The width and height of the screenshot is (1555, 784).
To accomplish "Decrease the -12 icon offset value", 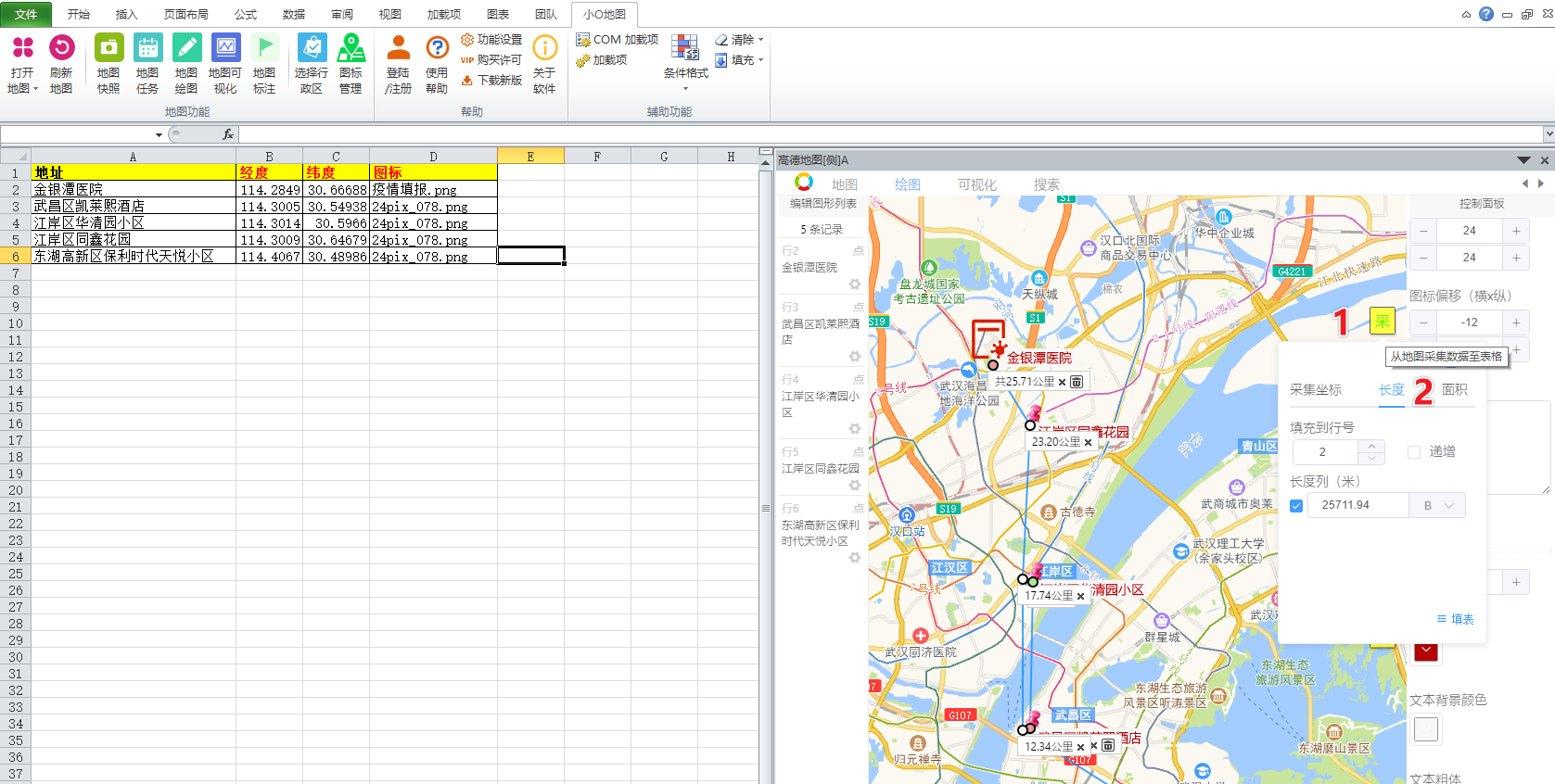I will coord(1423,322).
